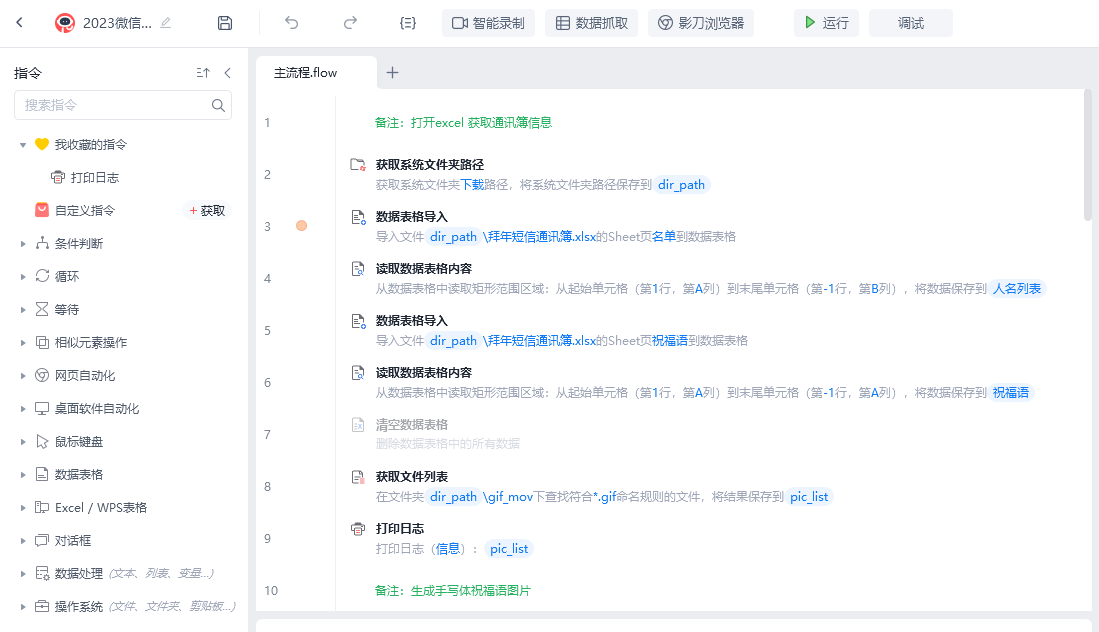Add a new flow tab
This screenshot has height=632, width=1099.
392,72
